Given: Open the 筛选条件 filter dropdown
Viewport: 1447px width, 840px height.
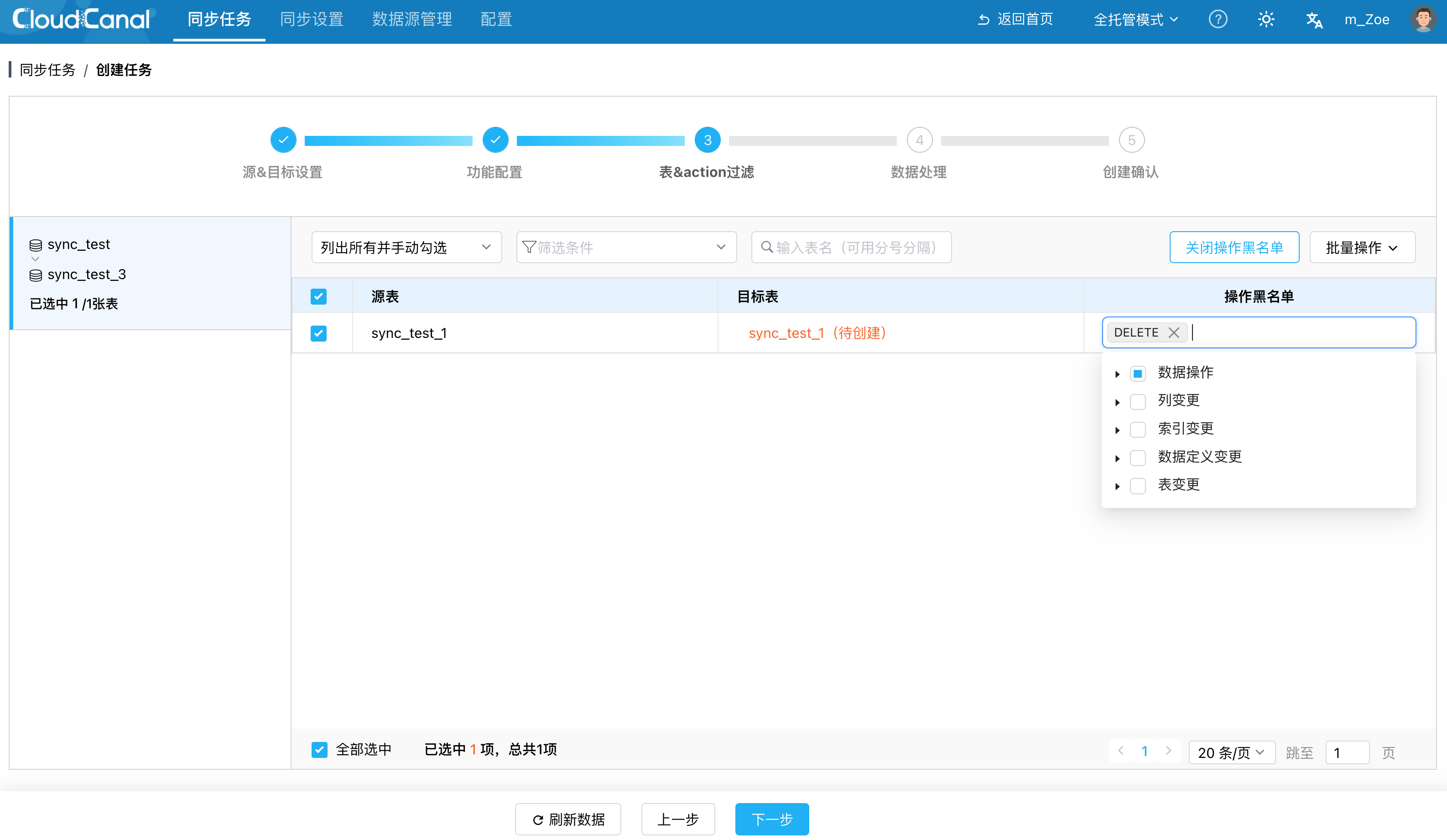Looking at the screenshot, I should [626, 248].
